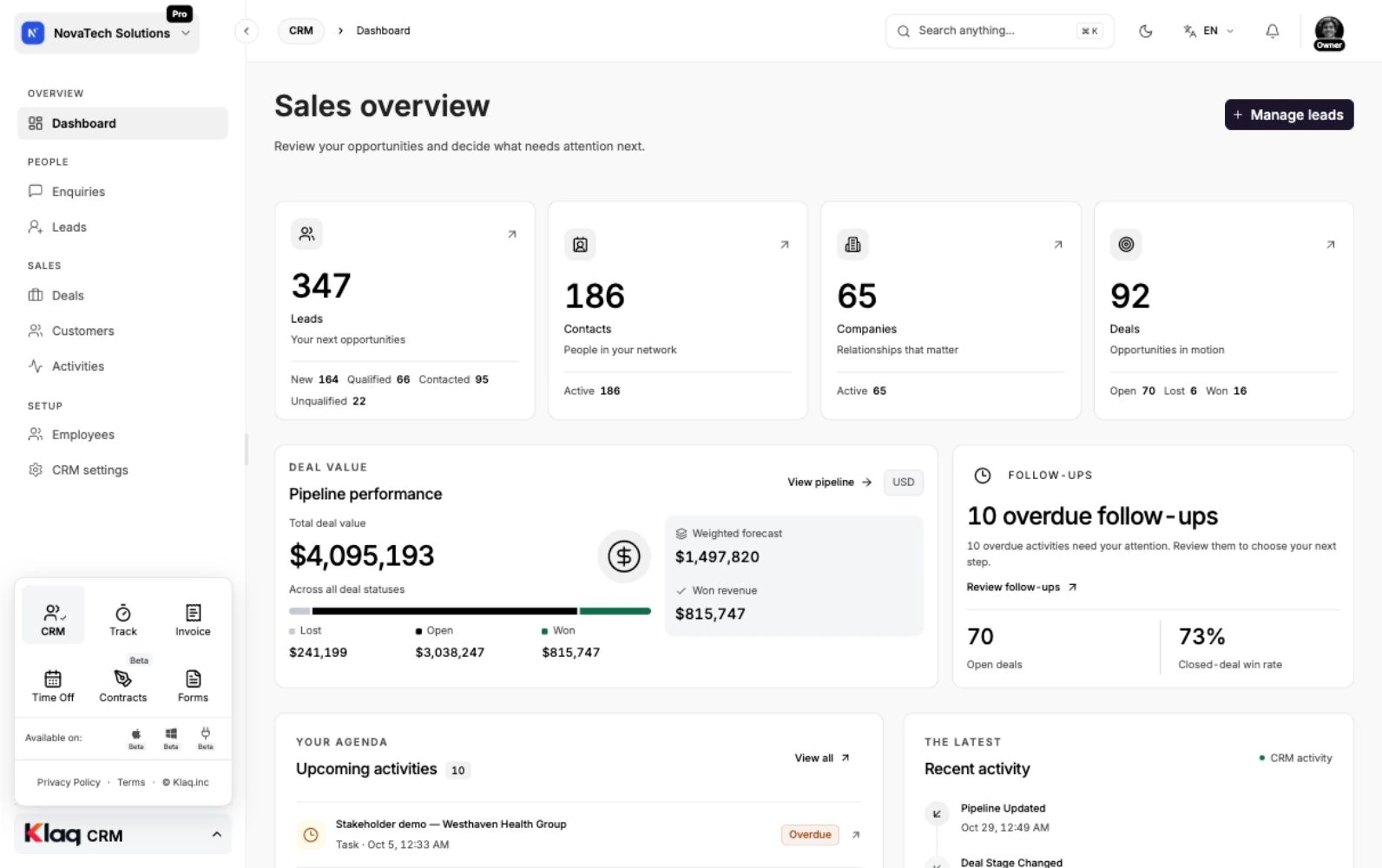This screenshot has height=868, width=1382.
Task: Click the 73% closed-deal win rate
Action: [1201, 637]
